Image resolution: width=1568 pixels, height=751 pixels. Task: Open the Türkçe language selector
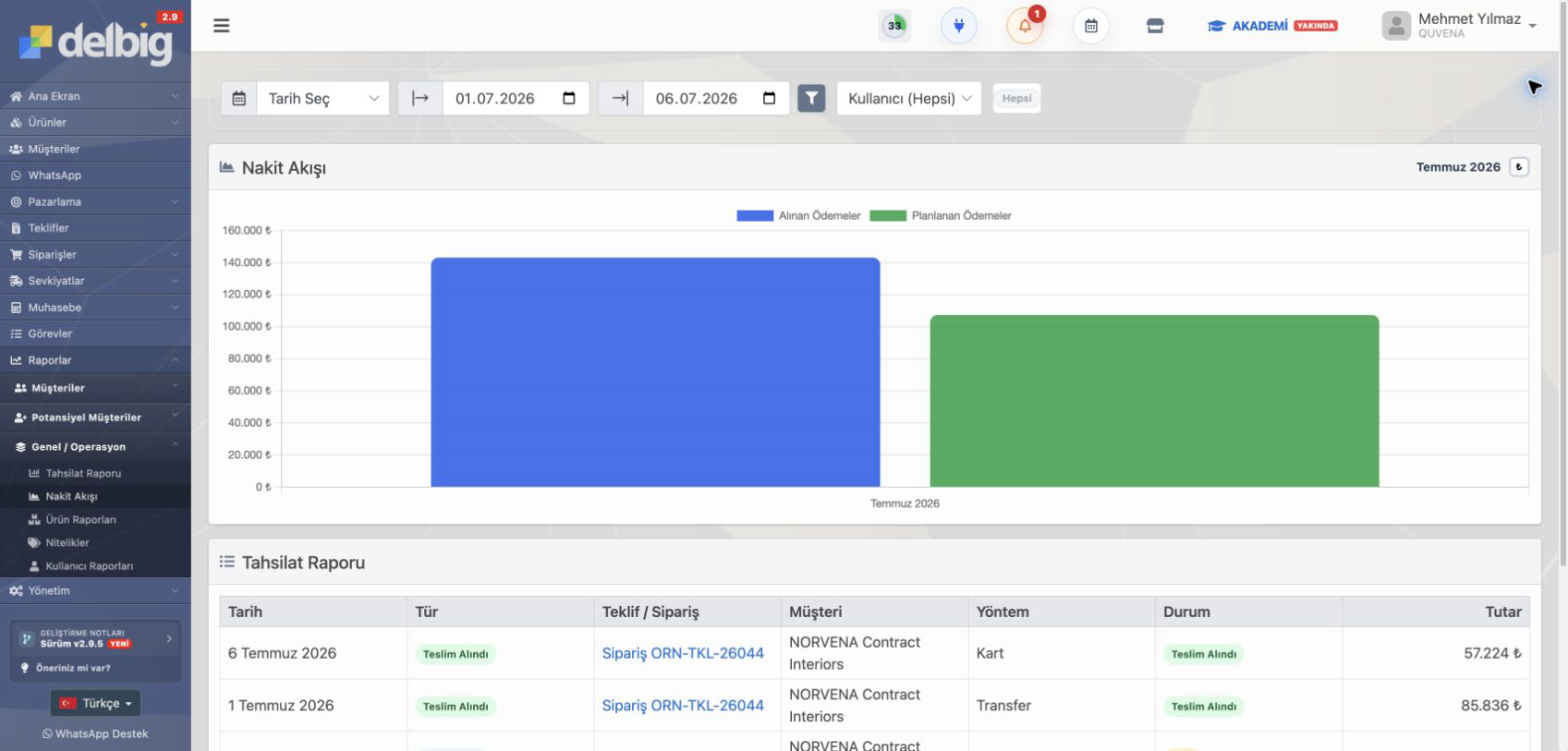[95, 703]
